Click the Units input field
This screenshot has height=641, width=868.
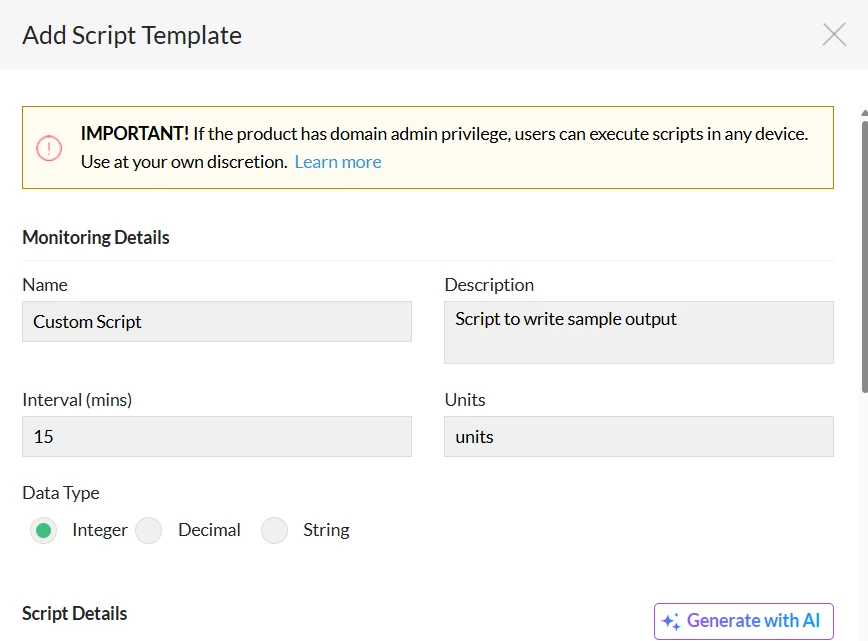point(639,437)
